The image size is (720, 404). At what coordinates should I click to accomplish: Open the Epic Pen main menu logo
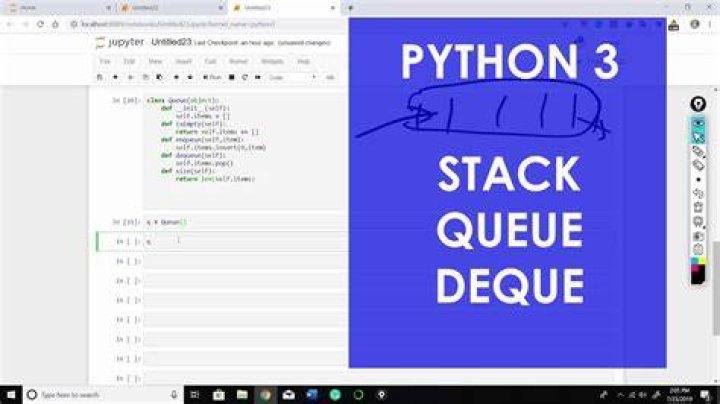(698, 104)
